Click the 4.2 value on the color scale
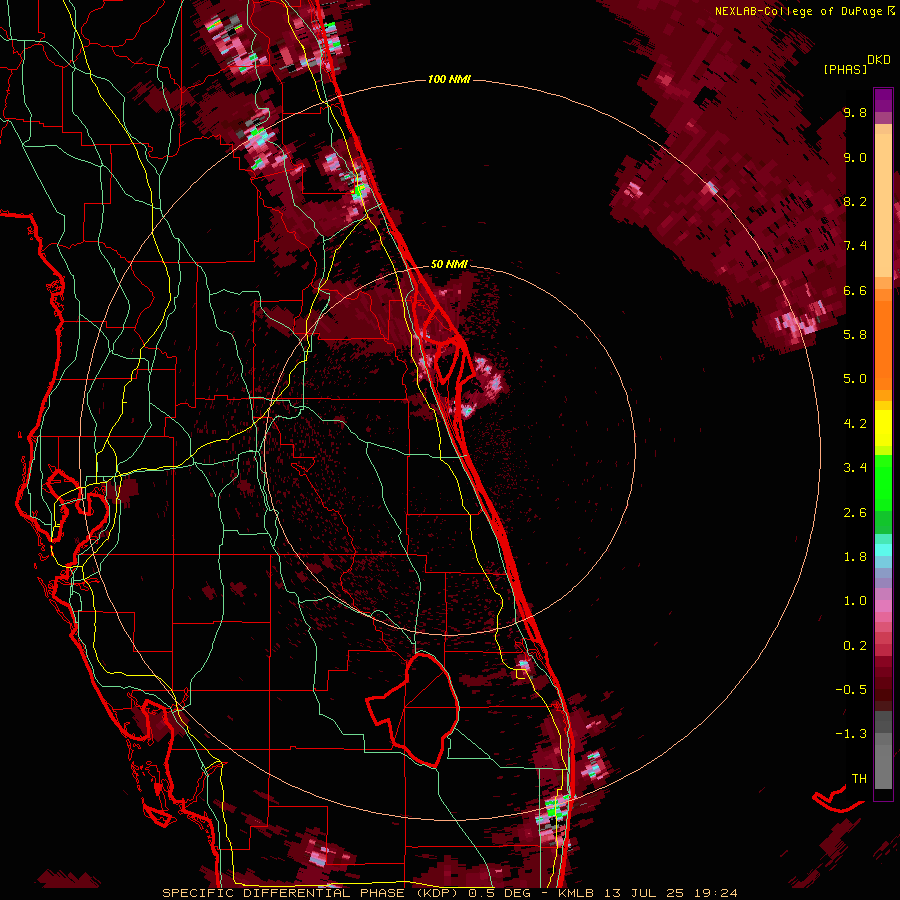 tap(855, 424)
